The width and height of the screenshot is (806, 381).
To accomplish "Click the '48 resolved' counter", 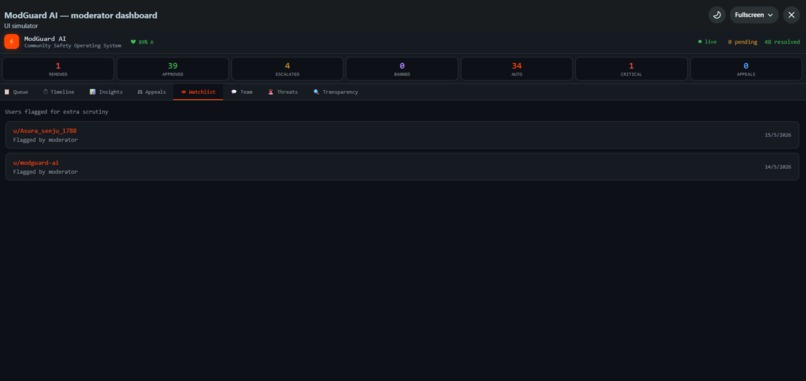I will (782, 42).
